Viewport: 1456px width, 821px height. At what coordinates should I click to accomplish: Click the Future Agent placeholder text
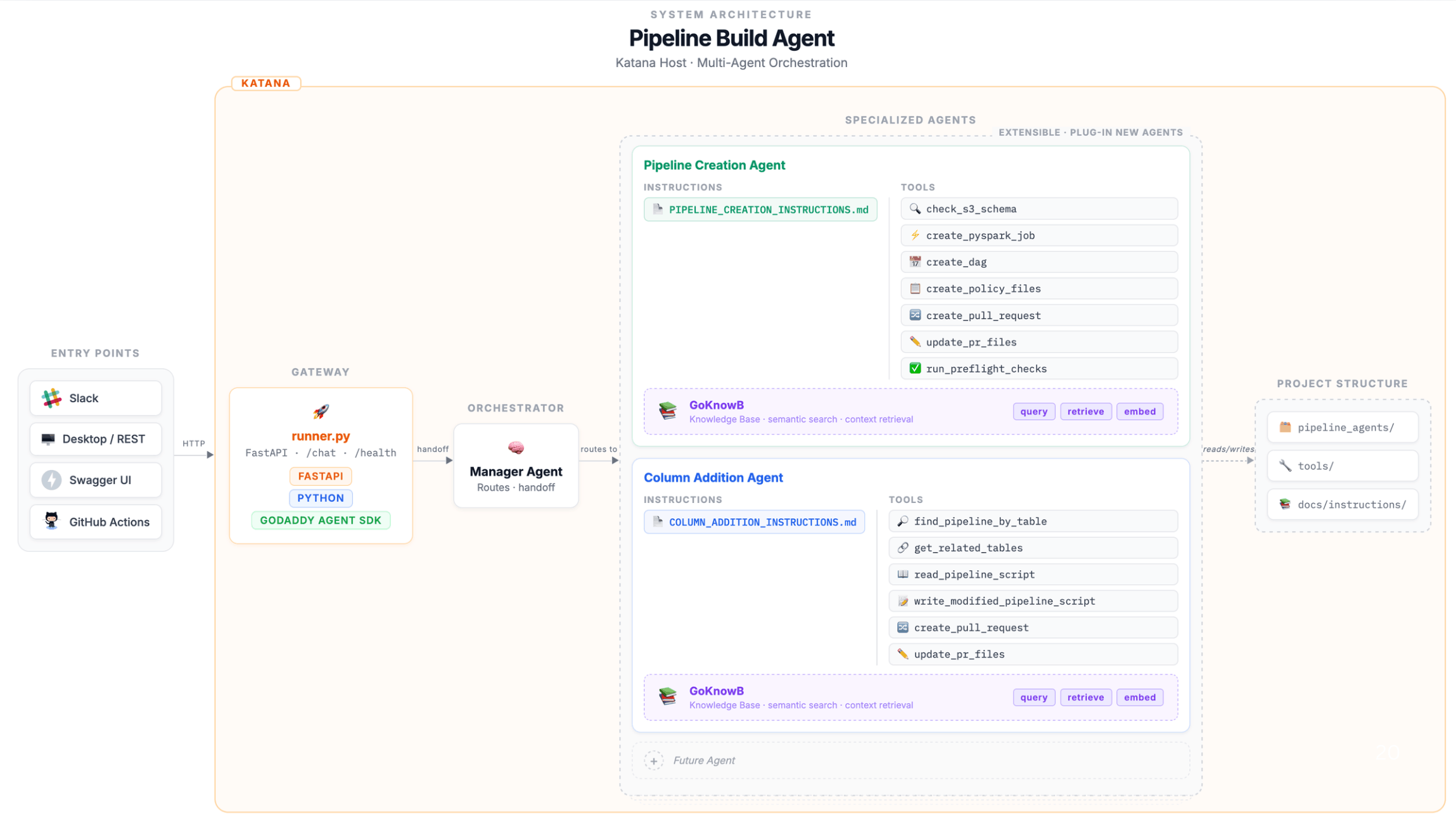(x=704, y=760)
